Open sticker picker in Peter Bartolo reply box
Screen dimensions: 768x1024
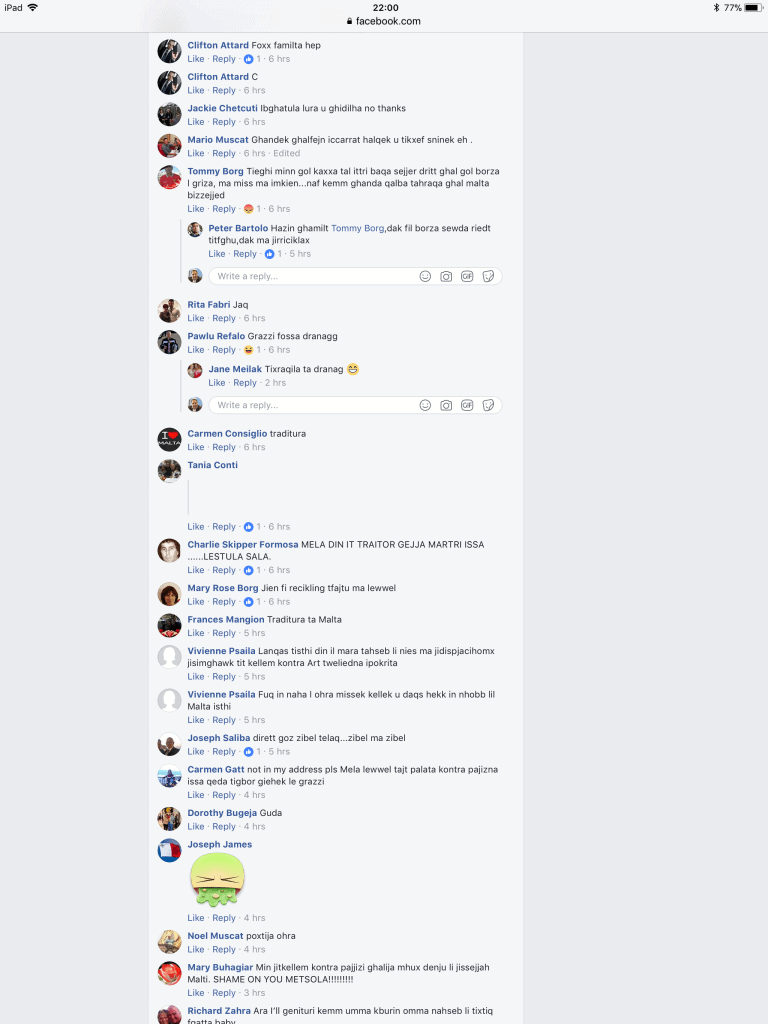pos(488,276)
